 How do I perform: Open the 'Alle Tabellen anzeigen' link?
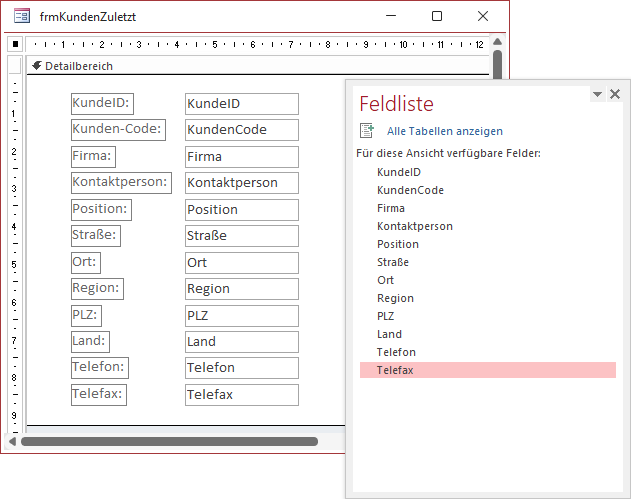click(445, 131)
